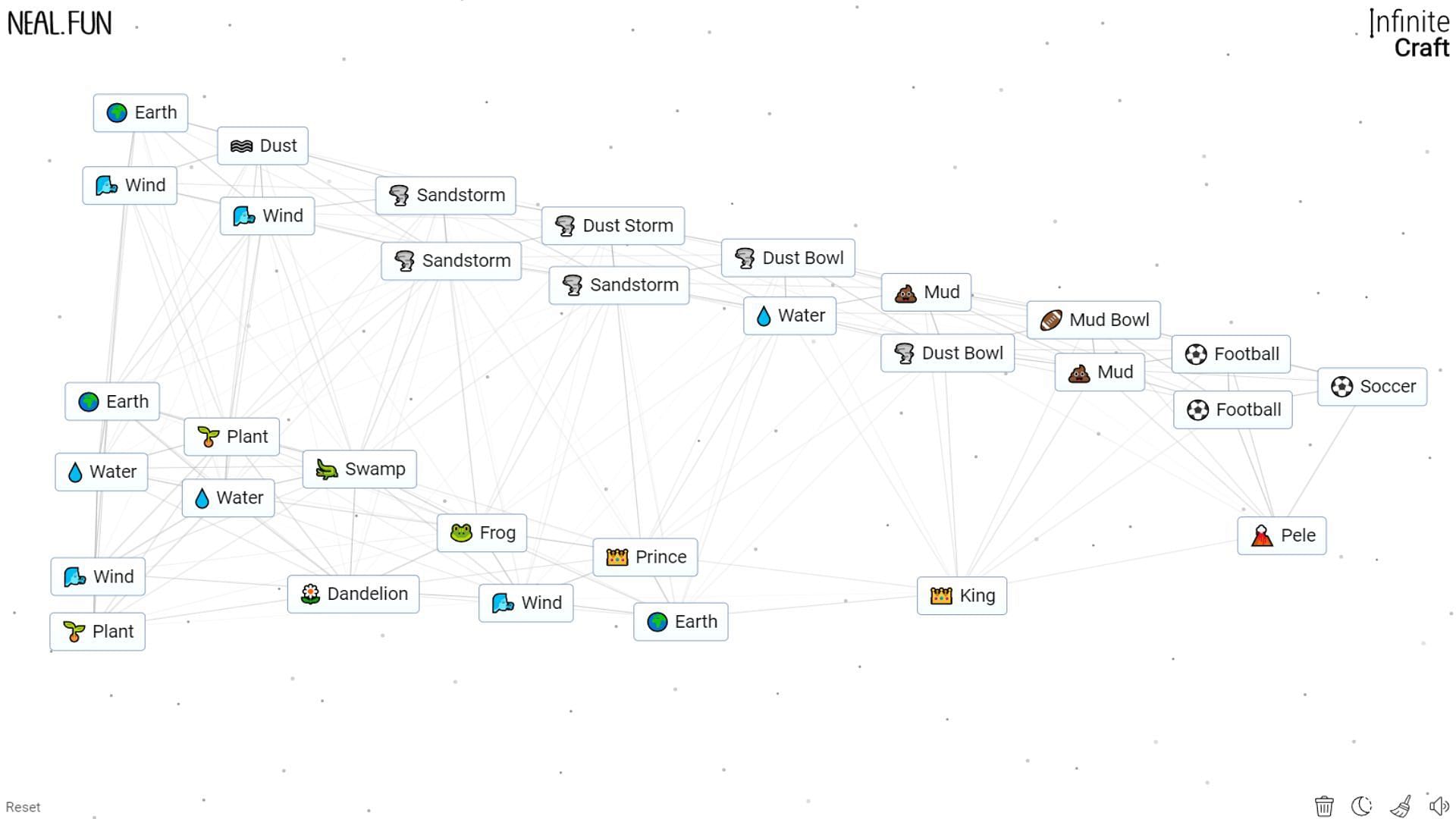1456x819 pixels.
Task: Click the delete/trash icon
Action: [x=1323, y=805]
